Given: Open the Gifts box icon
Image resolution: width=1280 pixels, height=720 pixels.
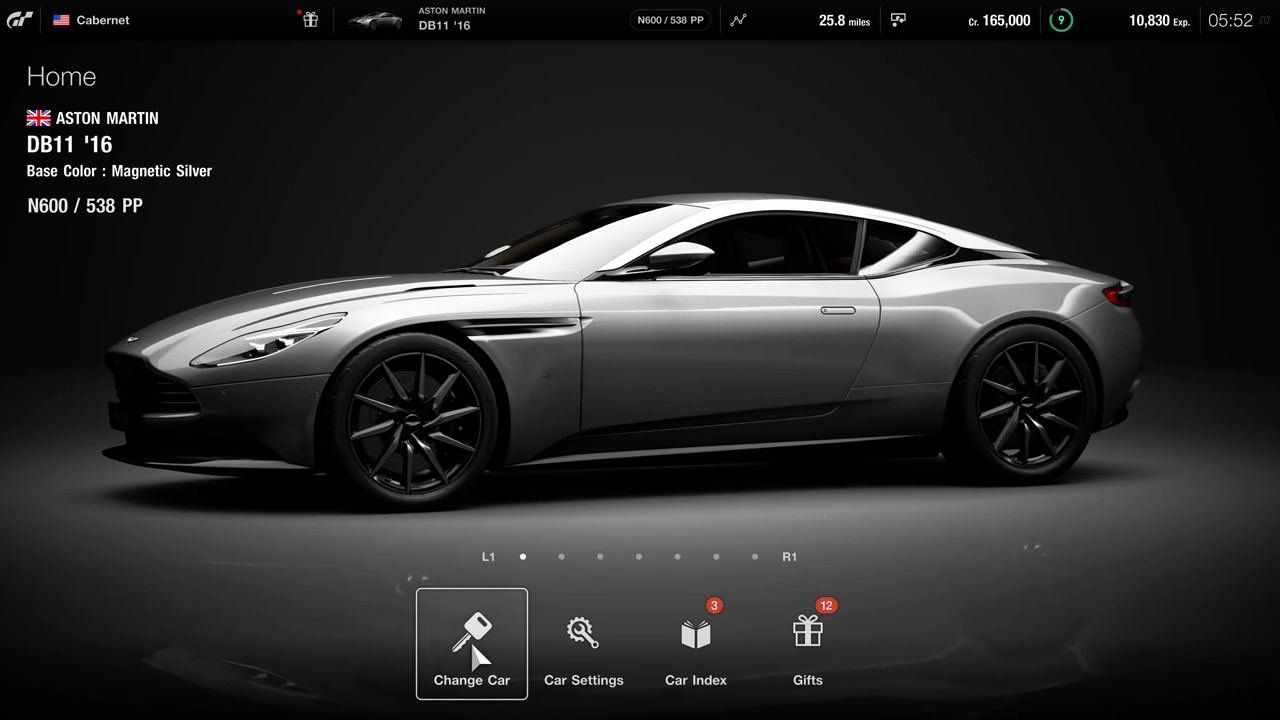Looking at the screenshot, I should 807,632.
